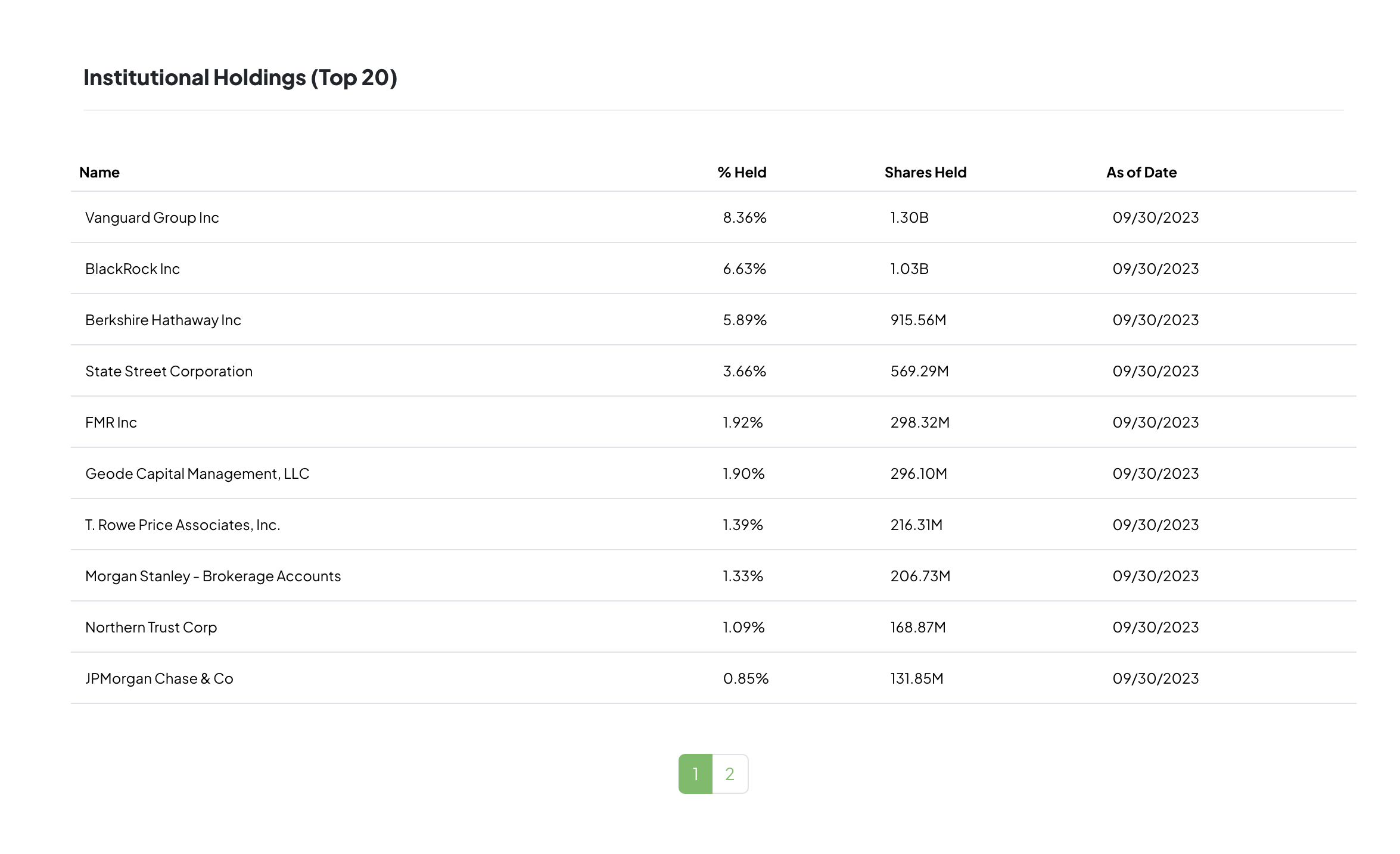Click the 131.85M shares held value
Screen dimensions: 1400x854
pyautogui.click(x=917, y=678)
